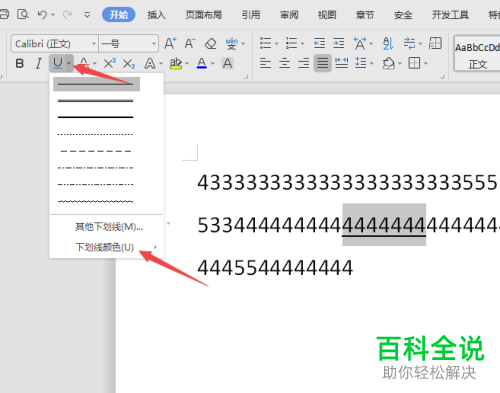Align text left

265,63
